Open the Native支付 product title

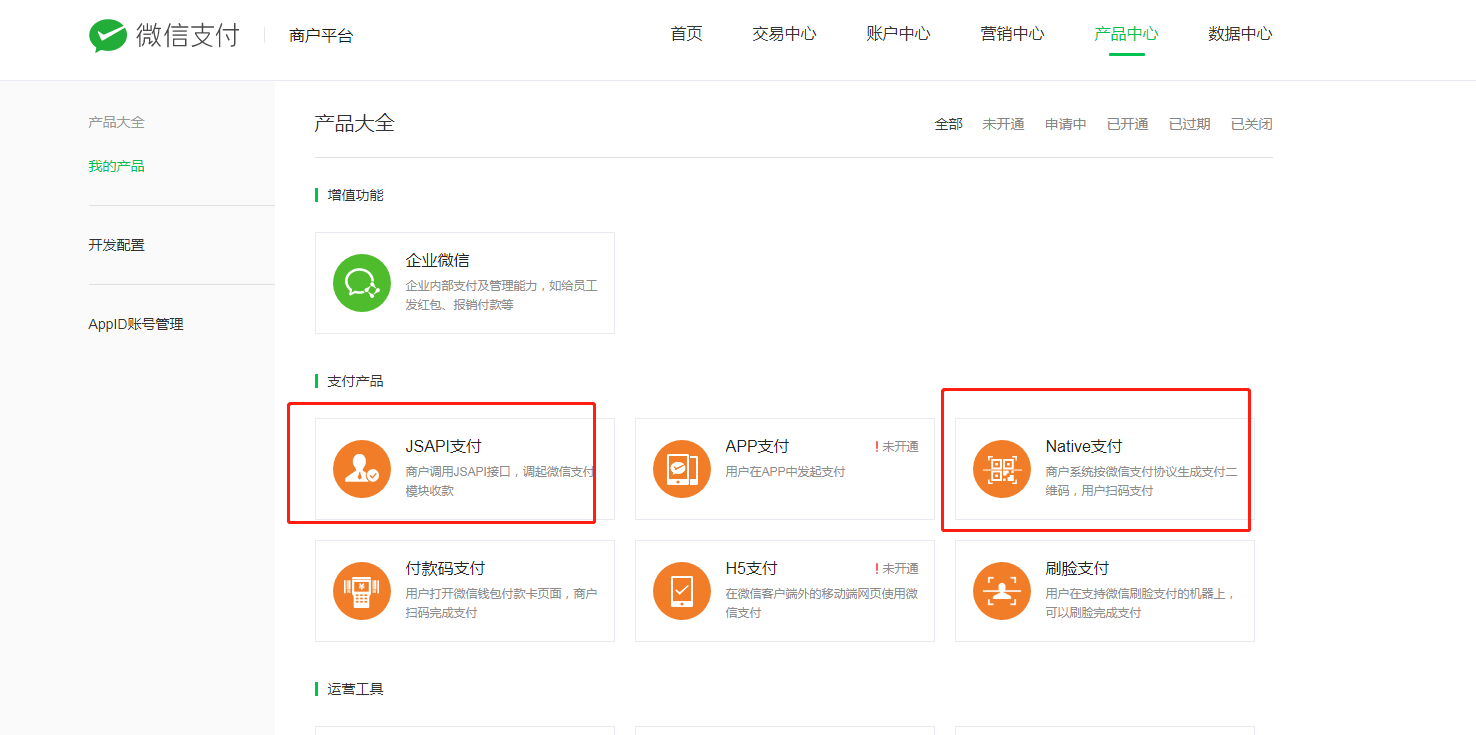click(1084, 446)
